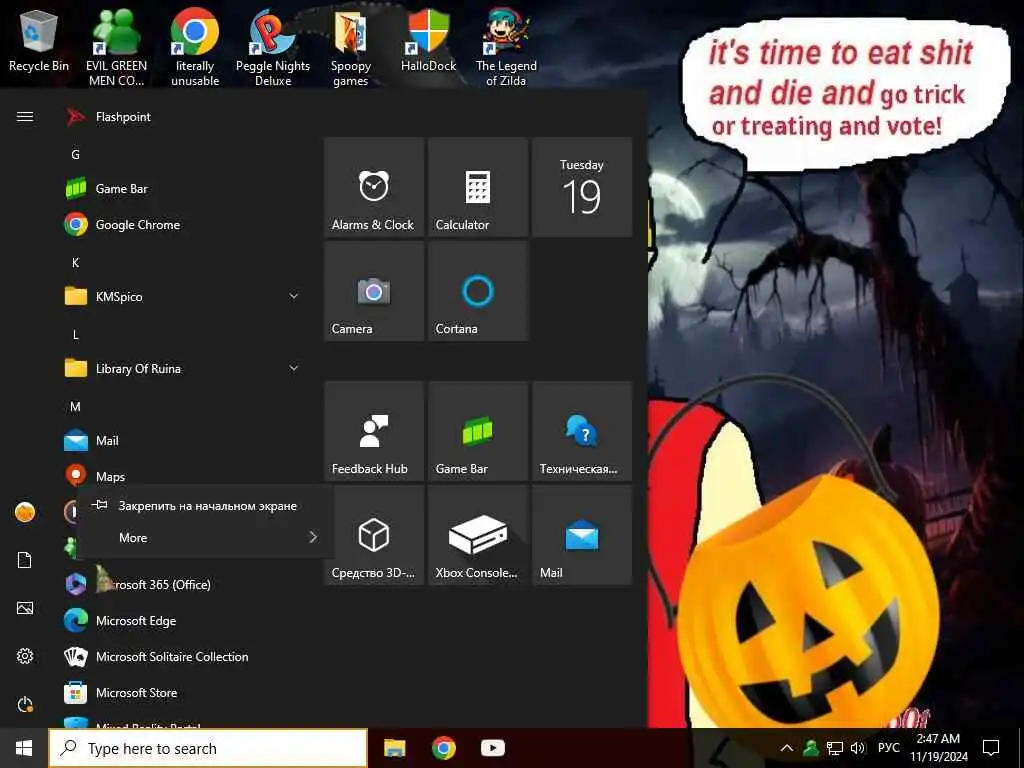Open the Feedback Hub tile

click(374, 431)
